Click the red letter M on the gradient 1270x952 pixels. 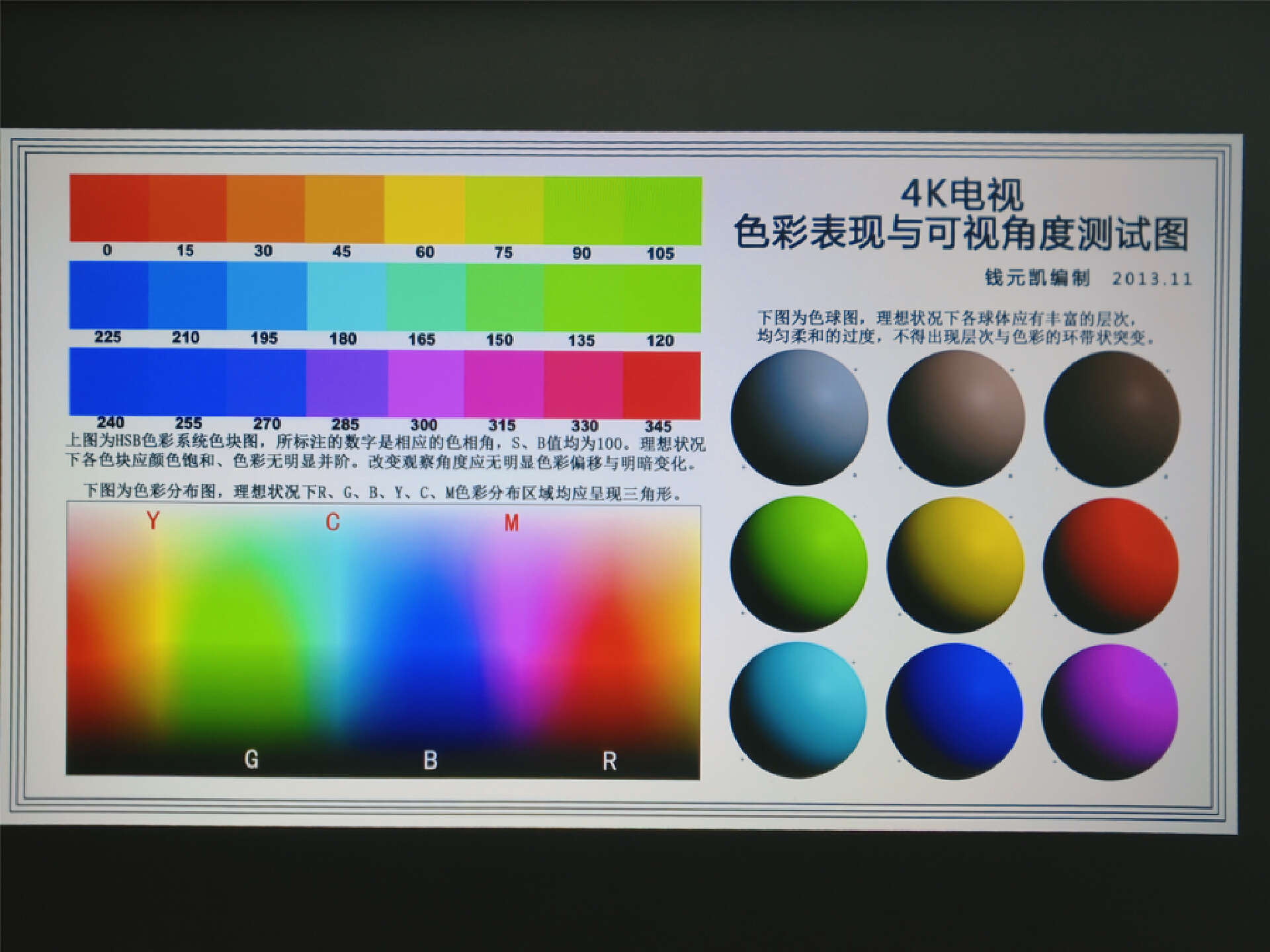(511, 524)
